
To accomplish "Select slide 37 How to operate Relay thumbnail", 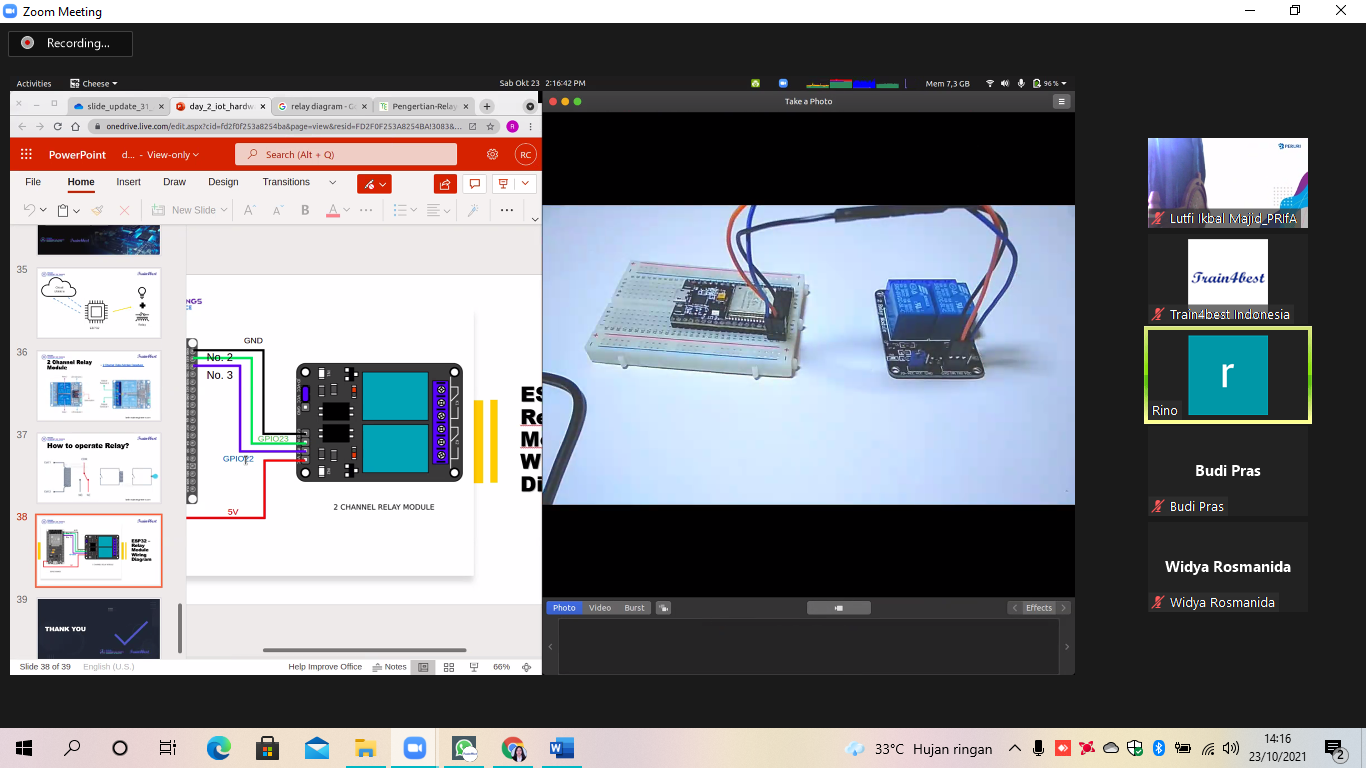I will pos(99,467).
